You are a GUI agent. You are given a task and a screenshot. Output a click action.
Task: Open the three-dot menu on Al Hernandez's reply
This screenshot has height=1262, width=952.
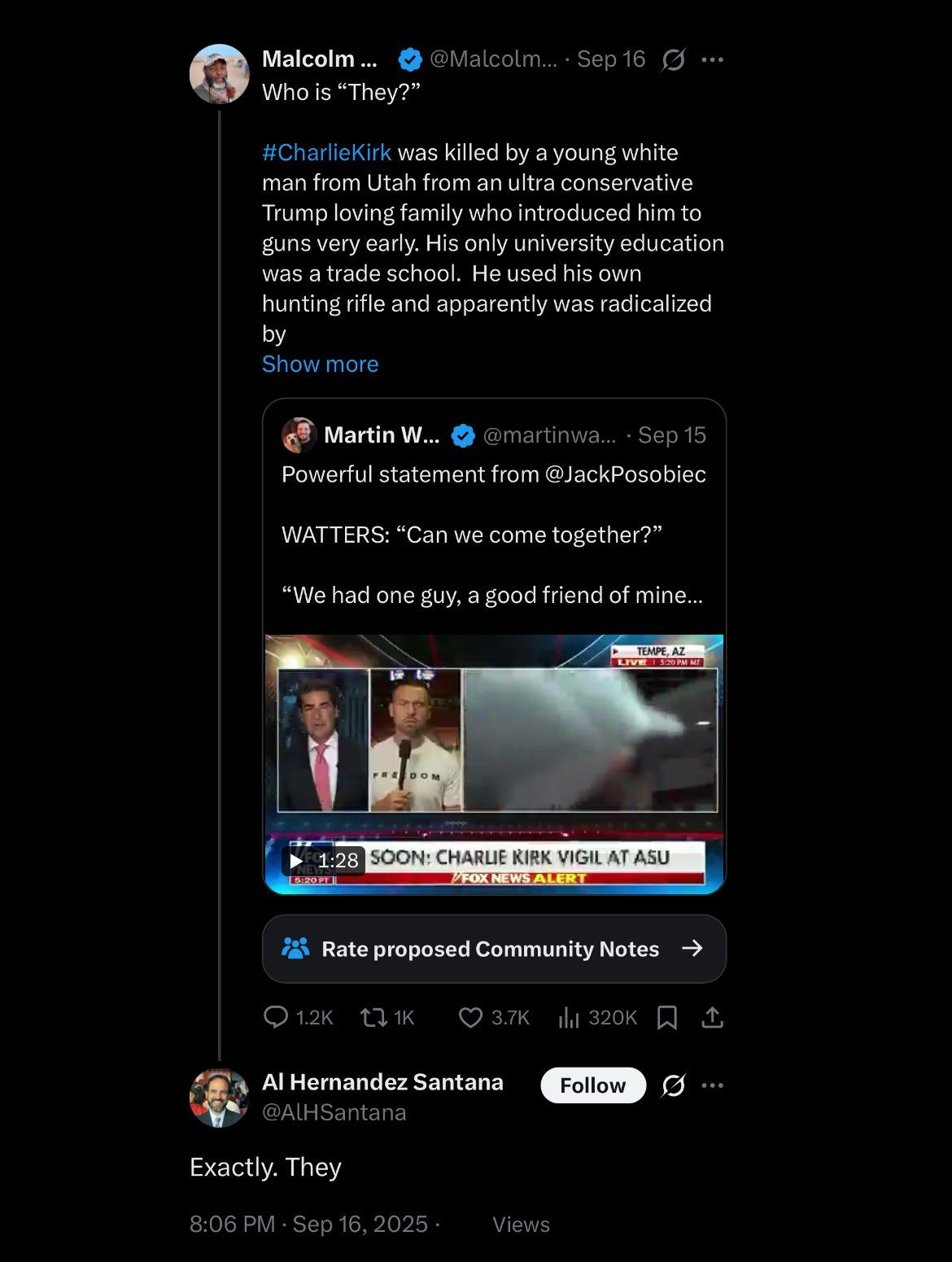point(712,1085)
